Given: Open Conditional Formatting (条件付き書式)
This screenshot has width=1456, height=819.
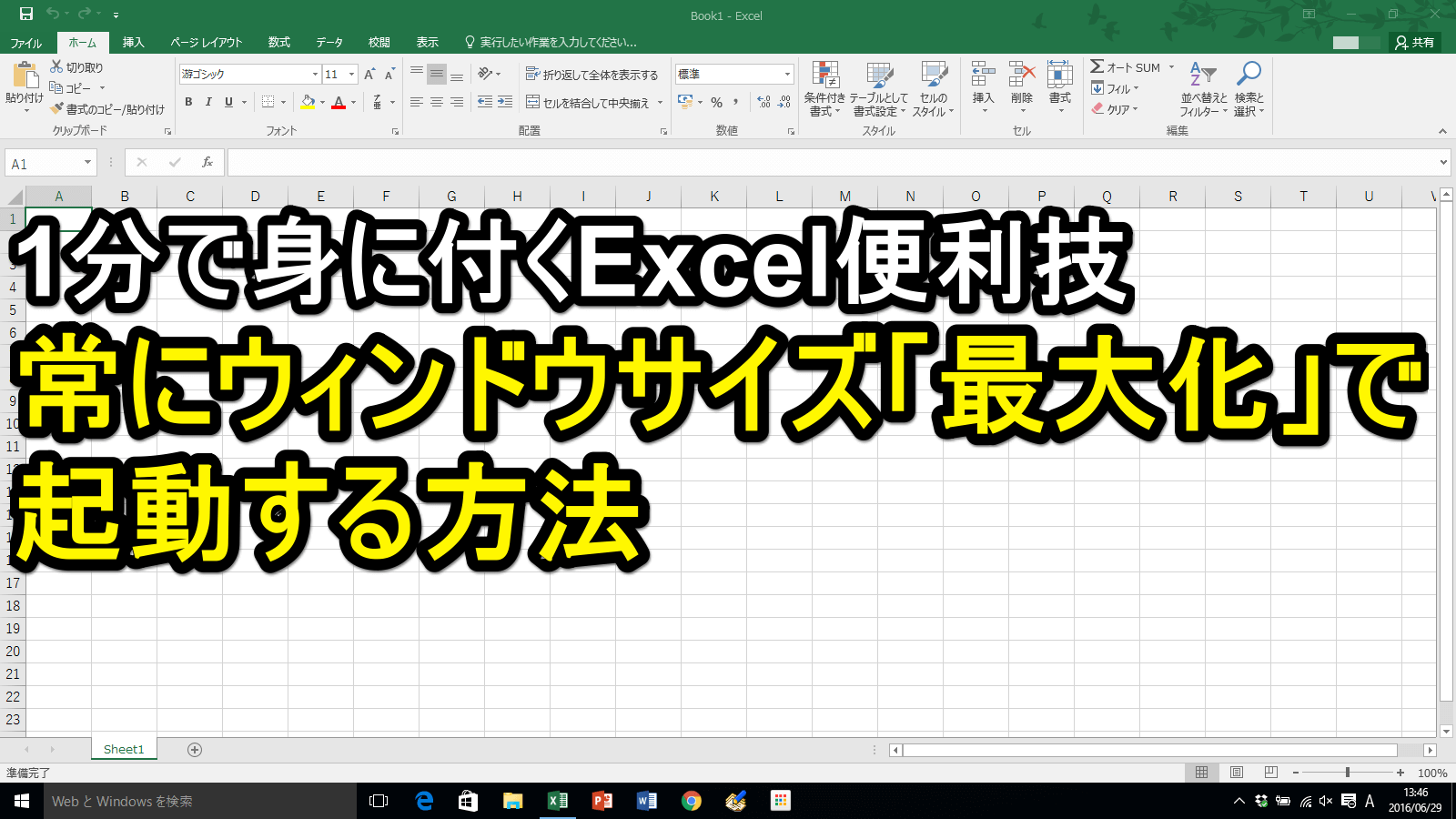Looking at the screenshot, I should coord(824,89).
